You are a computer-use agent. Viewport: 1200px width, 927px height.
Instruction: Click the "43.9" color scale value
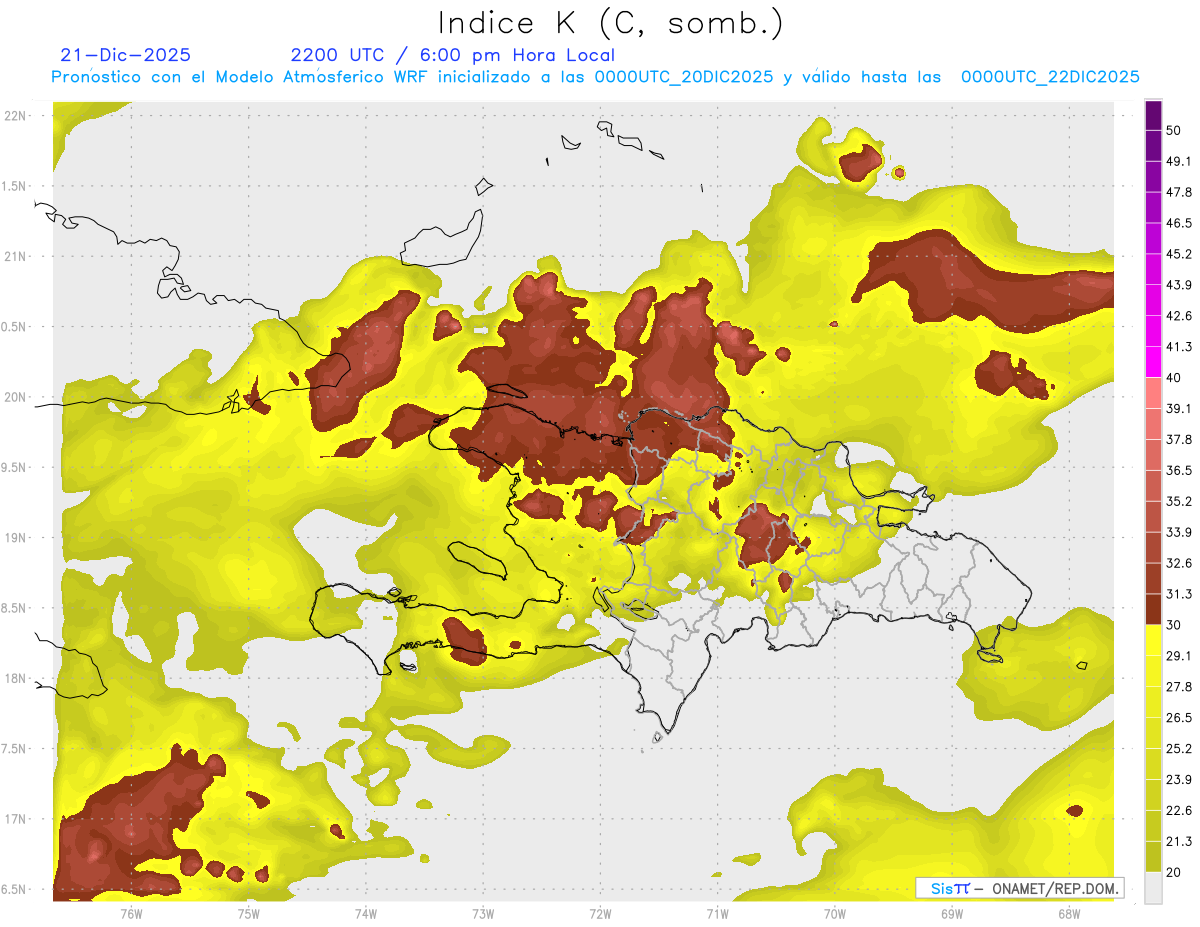coord(1179,285)
